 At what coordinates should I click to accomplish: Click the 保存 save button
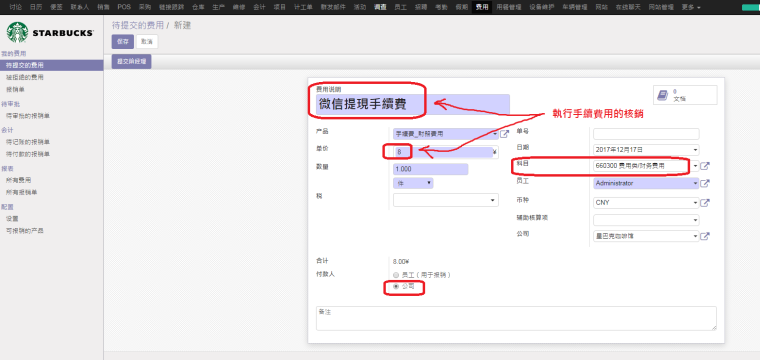[x=123, y=42]
